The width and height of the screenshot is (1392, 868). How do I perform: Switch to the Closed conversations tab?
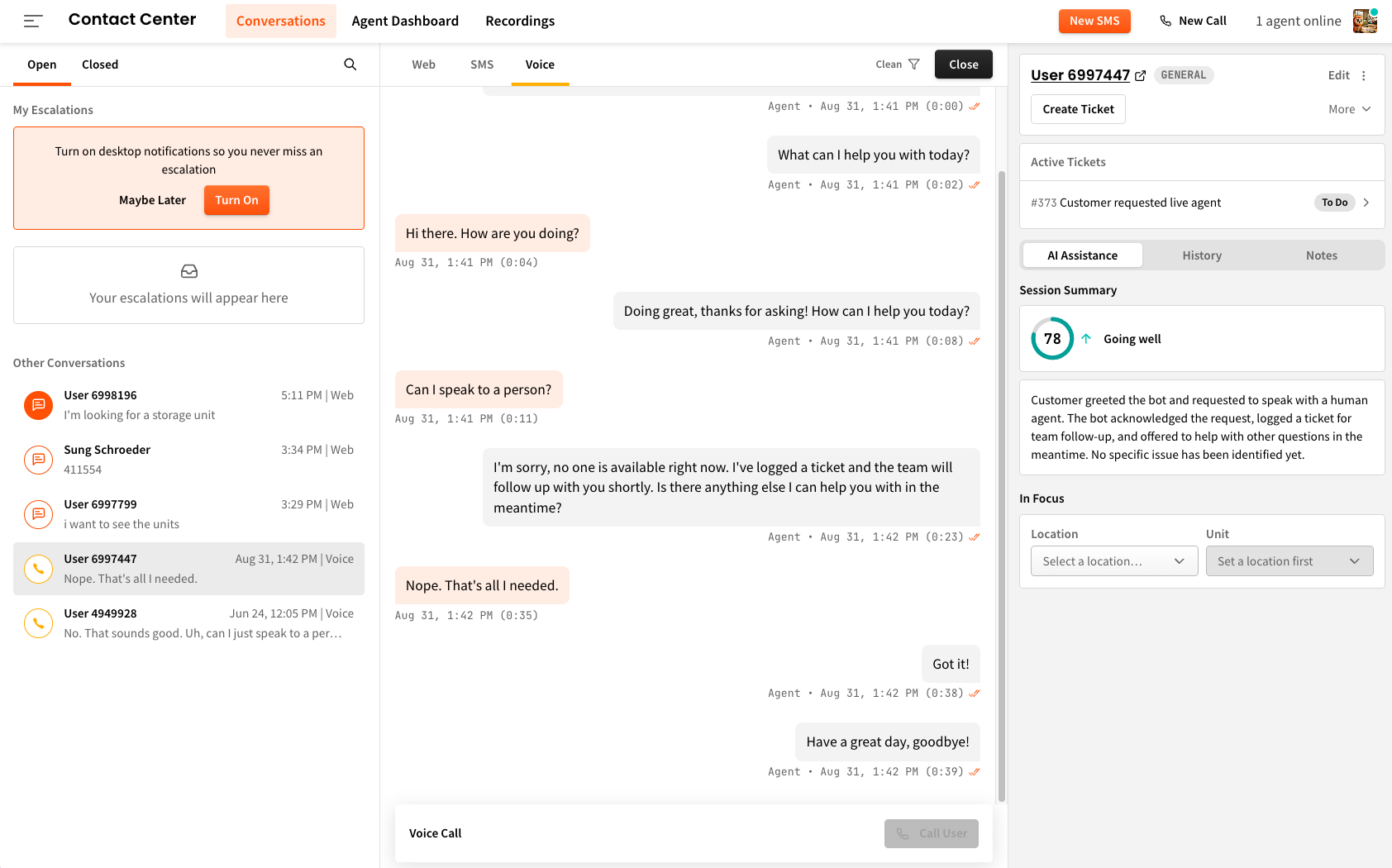coord(100,64)
